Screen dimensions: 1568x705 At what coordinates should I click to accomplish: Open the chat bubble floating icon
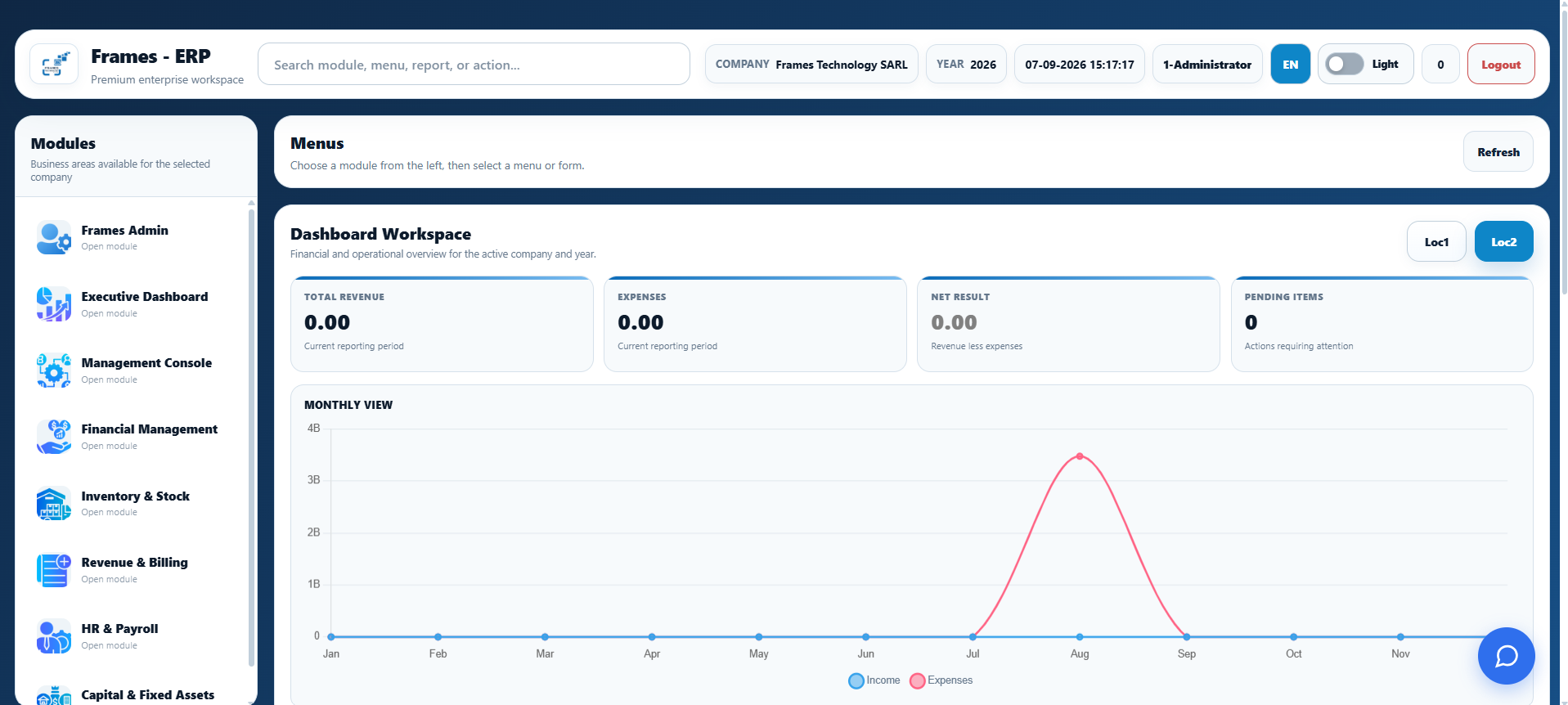pyautogui.click(x=1506, y=656)
